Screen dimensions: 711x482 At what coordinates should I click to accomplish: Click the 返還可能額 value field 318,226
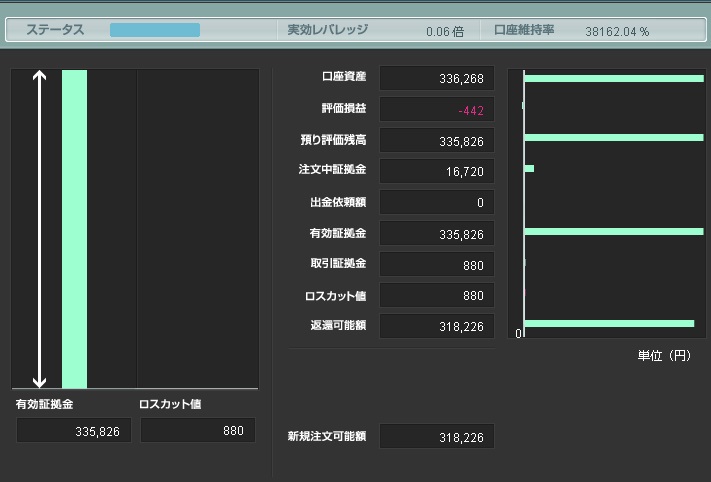437,326
